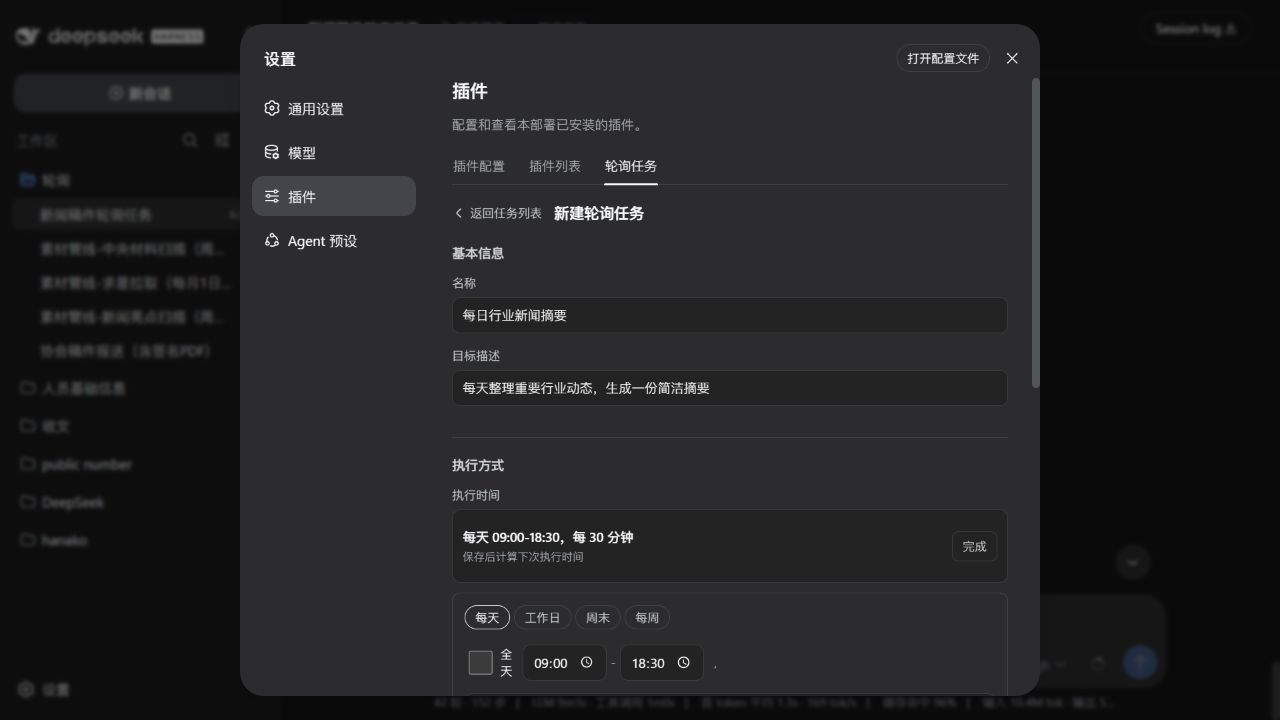
Task: Click the 18:30 end time field
Action: click(x=661, y=662)
